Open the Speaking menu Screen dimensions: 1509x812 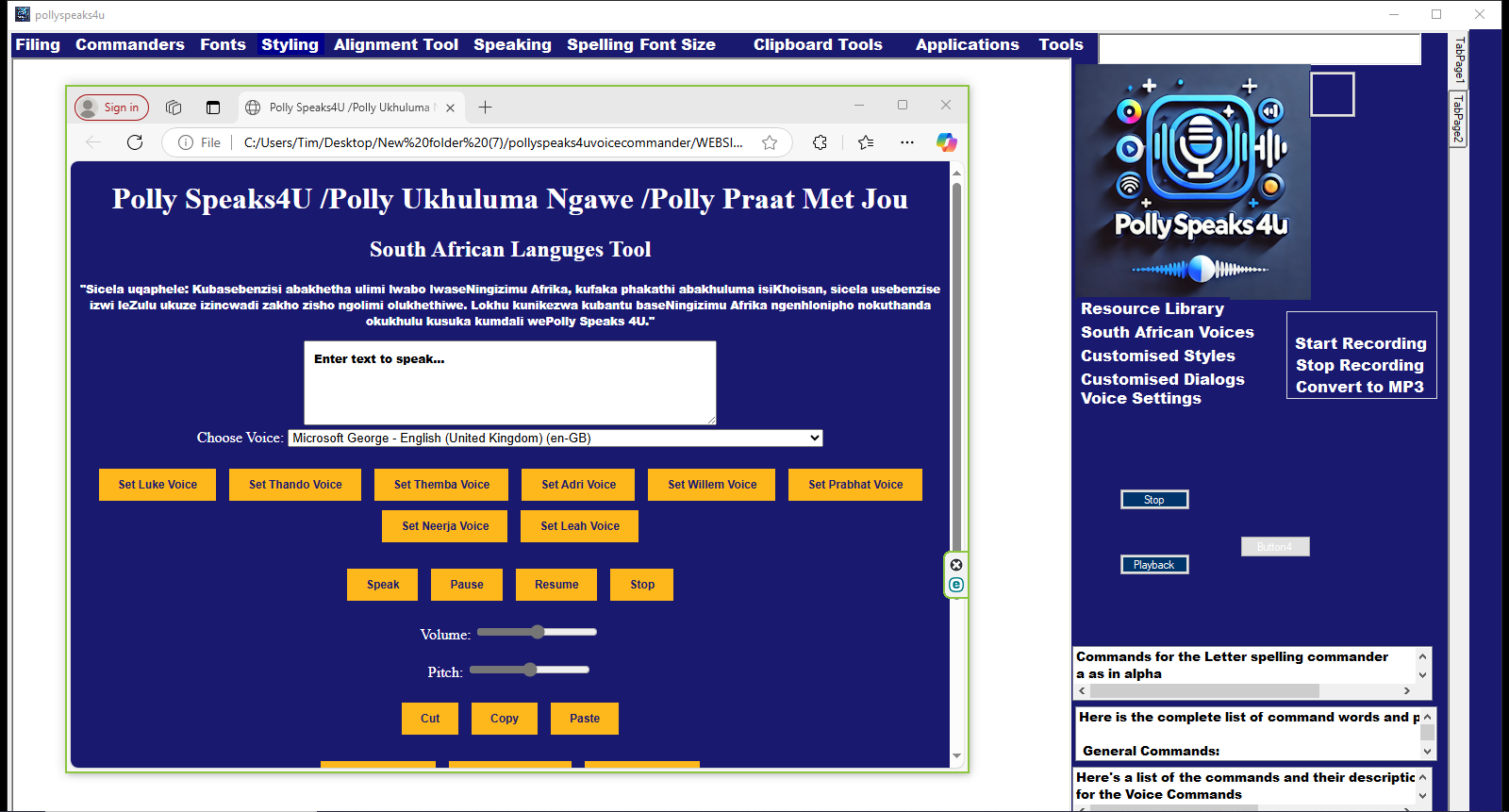click(512, 44)
